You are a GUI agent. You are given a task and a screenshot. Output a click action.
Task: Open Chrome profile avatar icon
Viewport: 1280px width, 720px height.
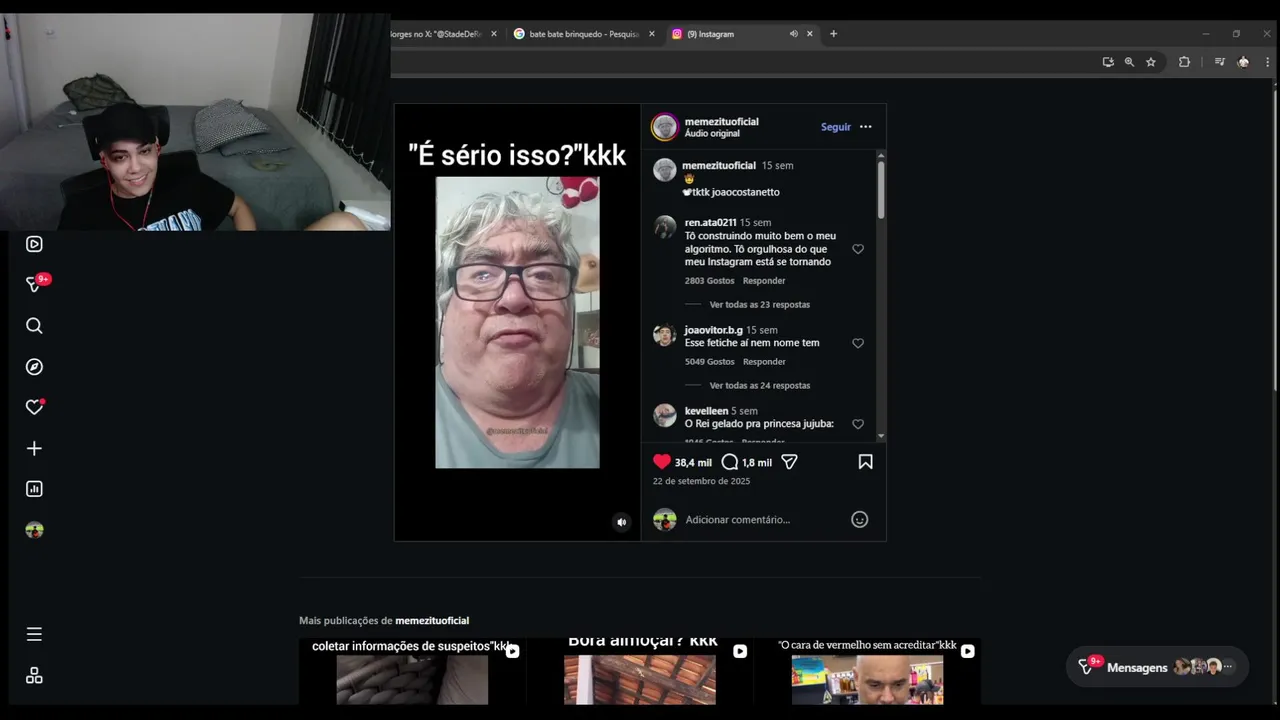coord(1243,62)
